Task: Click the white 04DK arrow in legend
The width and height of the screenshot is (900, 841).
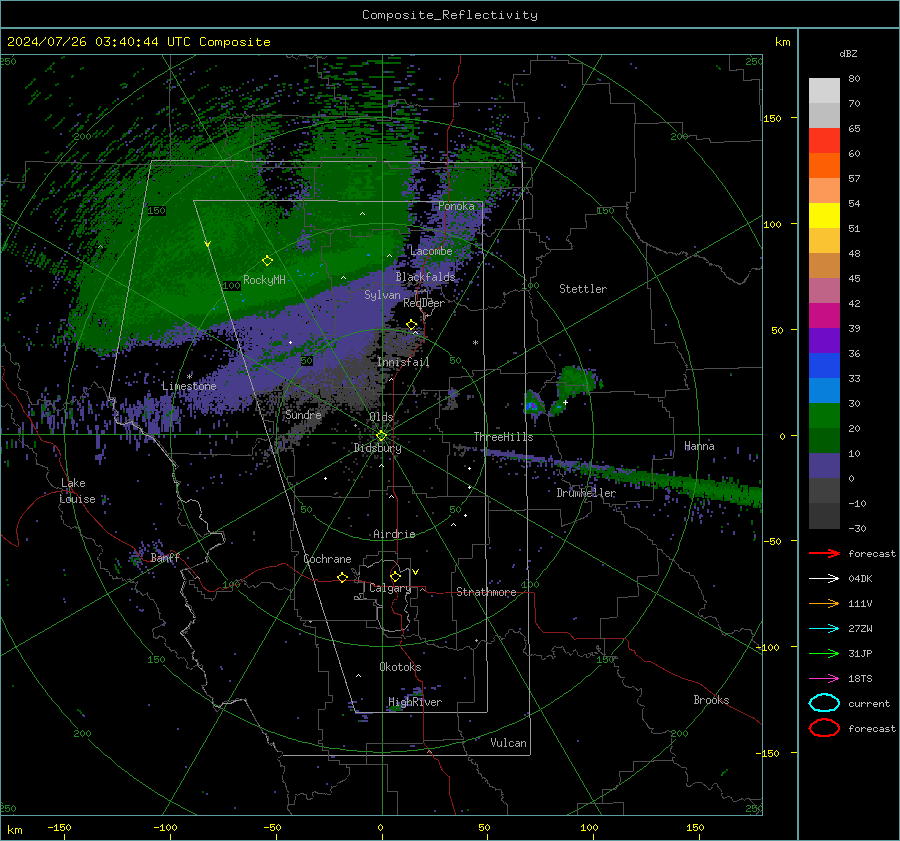Action: click(824, 579)
